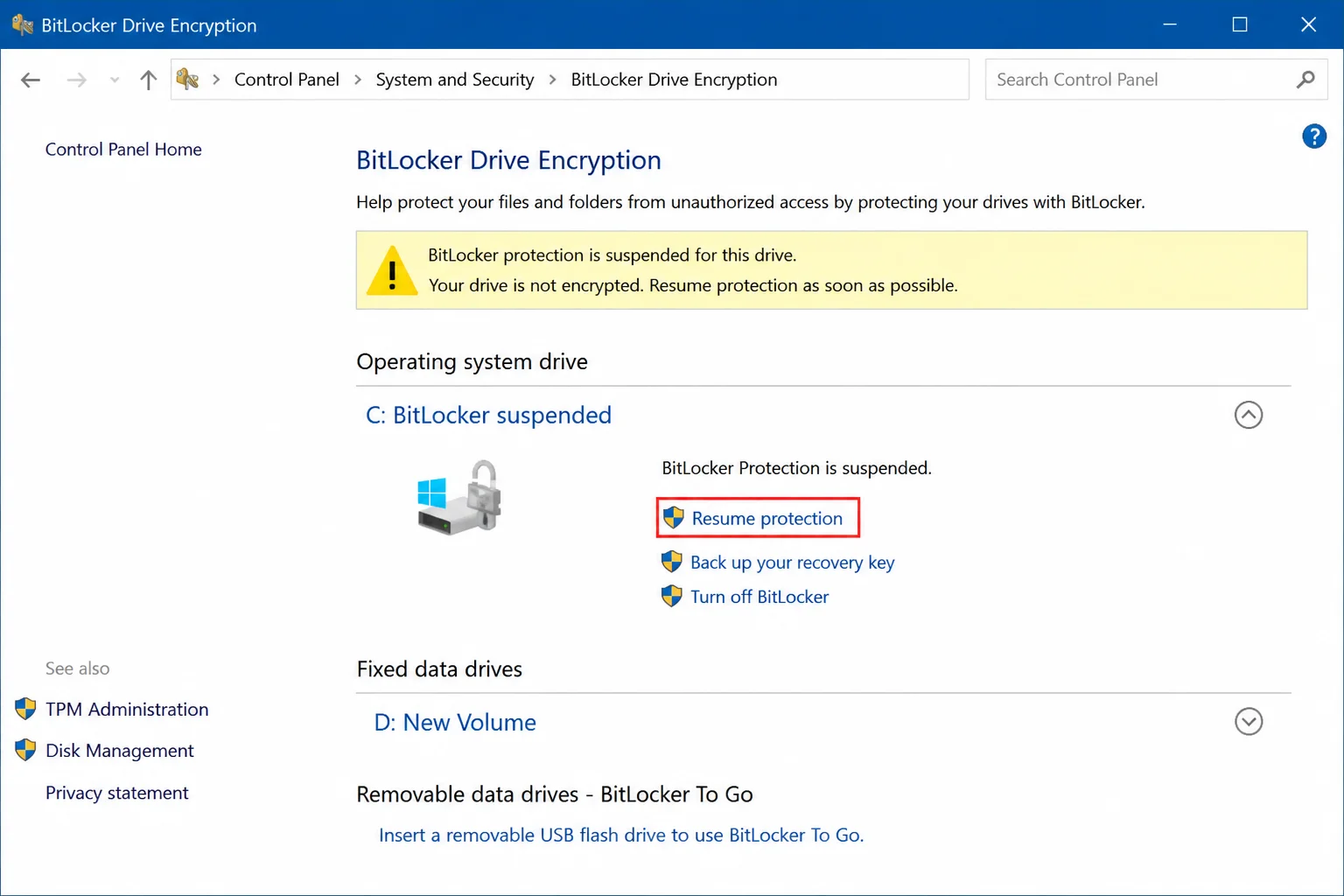Go up one level with Up arrow
1344x896 pixels.
tap(149, 80)
